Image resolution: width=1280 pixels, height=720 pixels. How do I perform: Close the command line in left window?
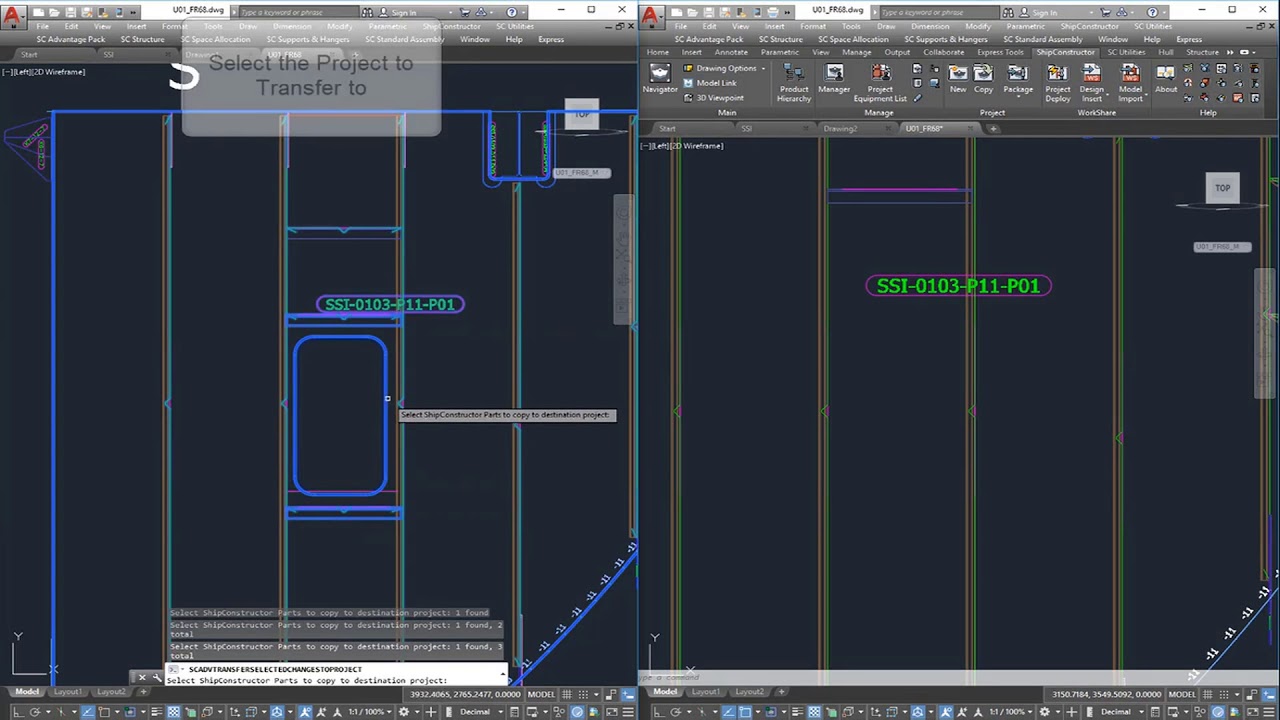pos(142,678)
